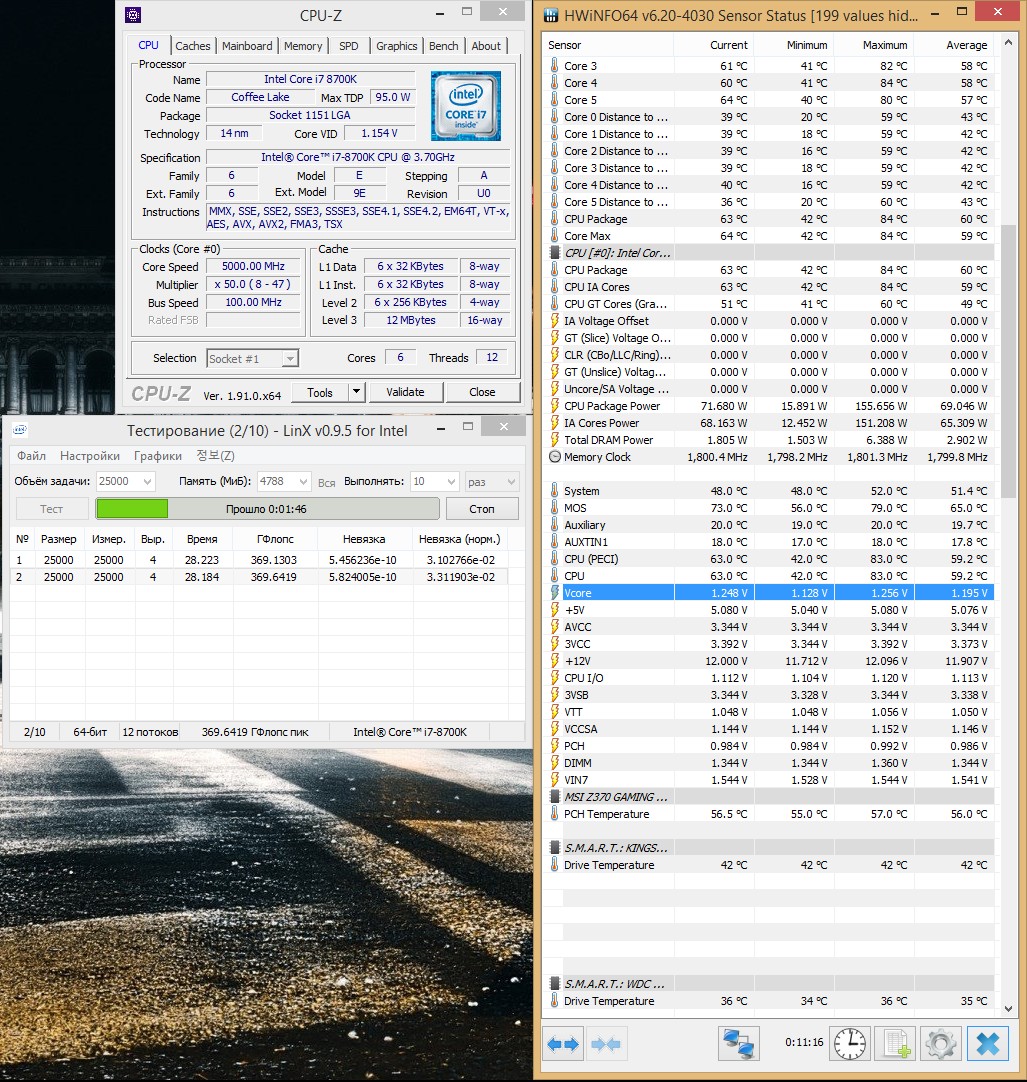
Task: Click the Close button in CPU-Z
Action: tap(482, 392)
